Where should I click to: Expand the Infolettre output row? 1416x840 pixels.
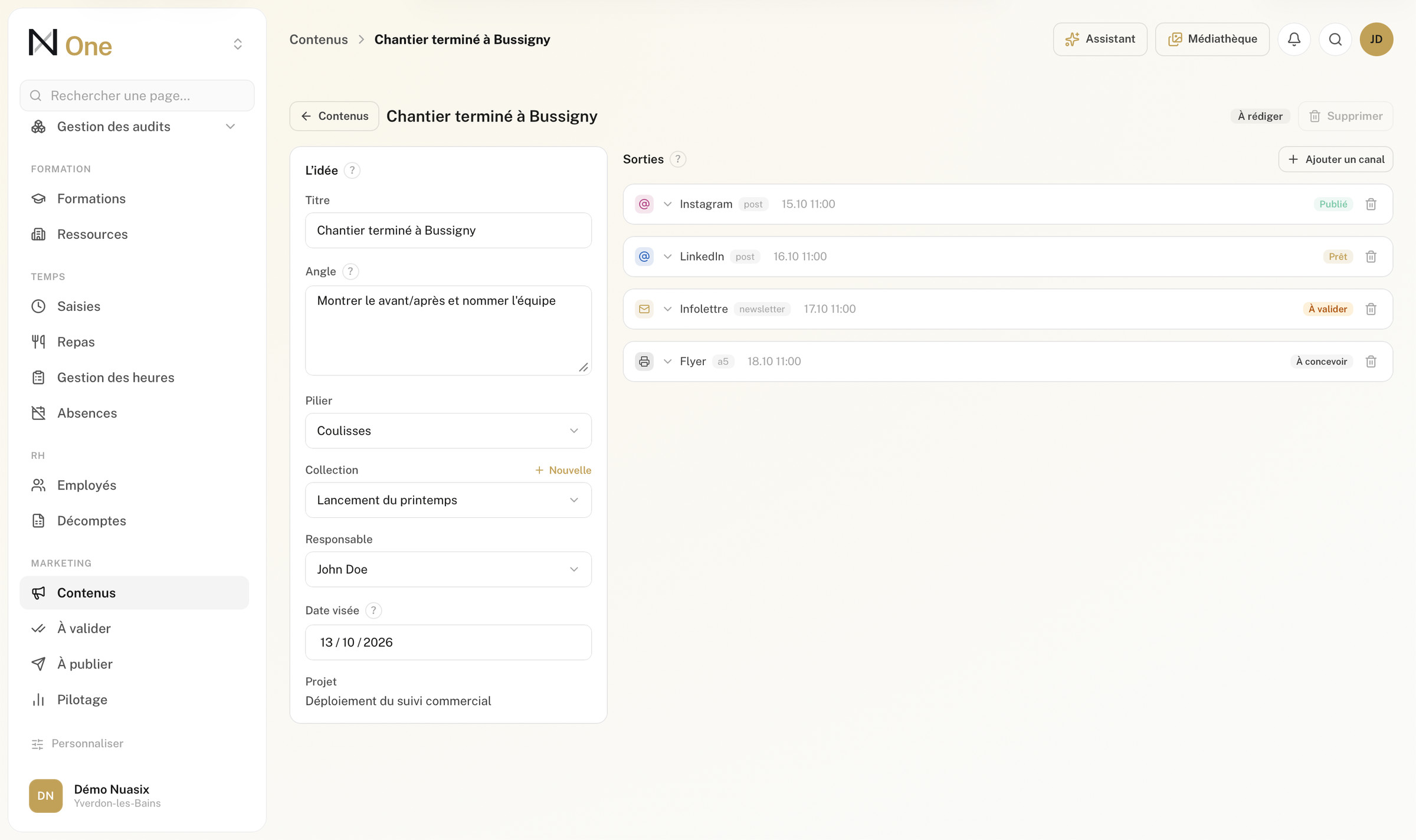tap(667, 309)
